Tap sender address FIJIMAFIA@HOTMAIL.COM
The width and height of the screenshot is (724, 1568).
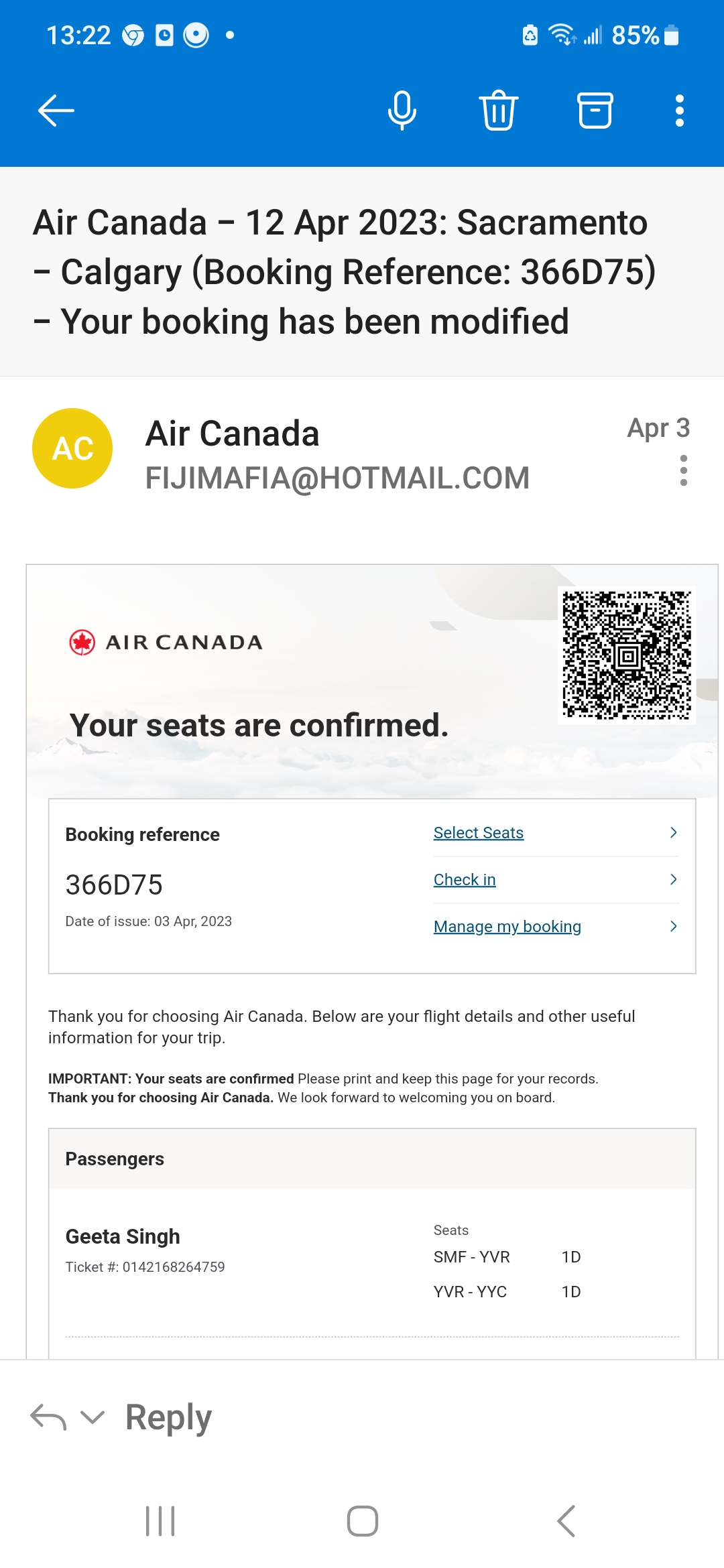point(337,478)
